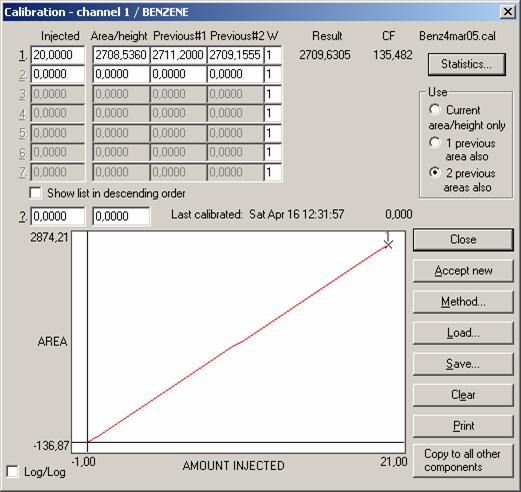Clear the calibration data
Image resolution: width=521 pixels, height=492 pixels.
coord(463,395)
